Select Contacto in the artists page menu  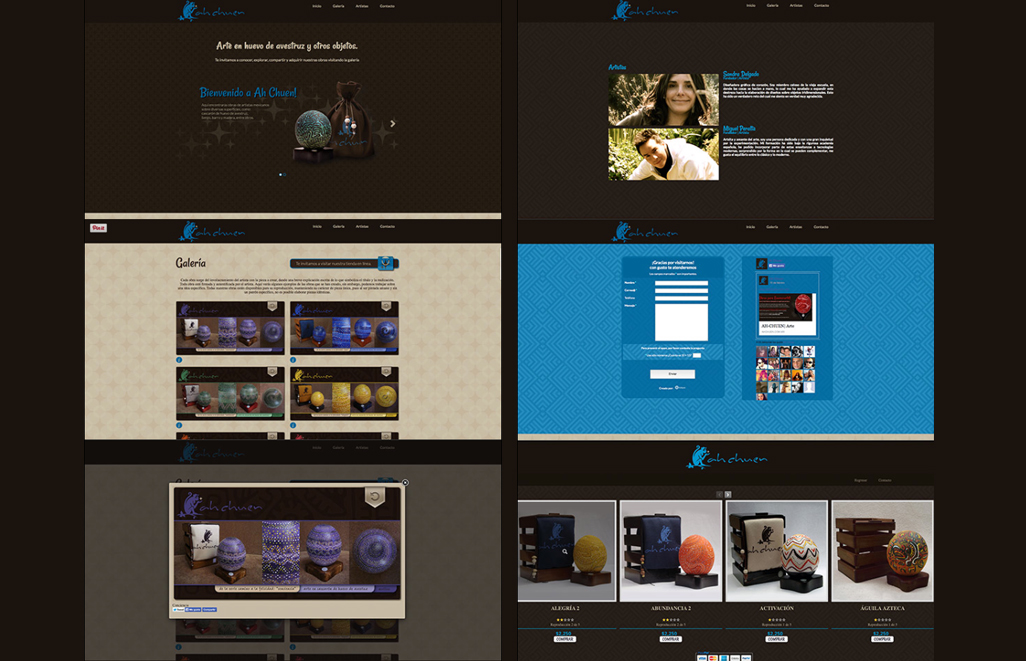pyautogui.click(x=821, y=5)
